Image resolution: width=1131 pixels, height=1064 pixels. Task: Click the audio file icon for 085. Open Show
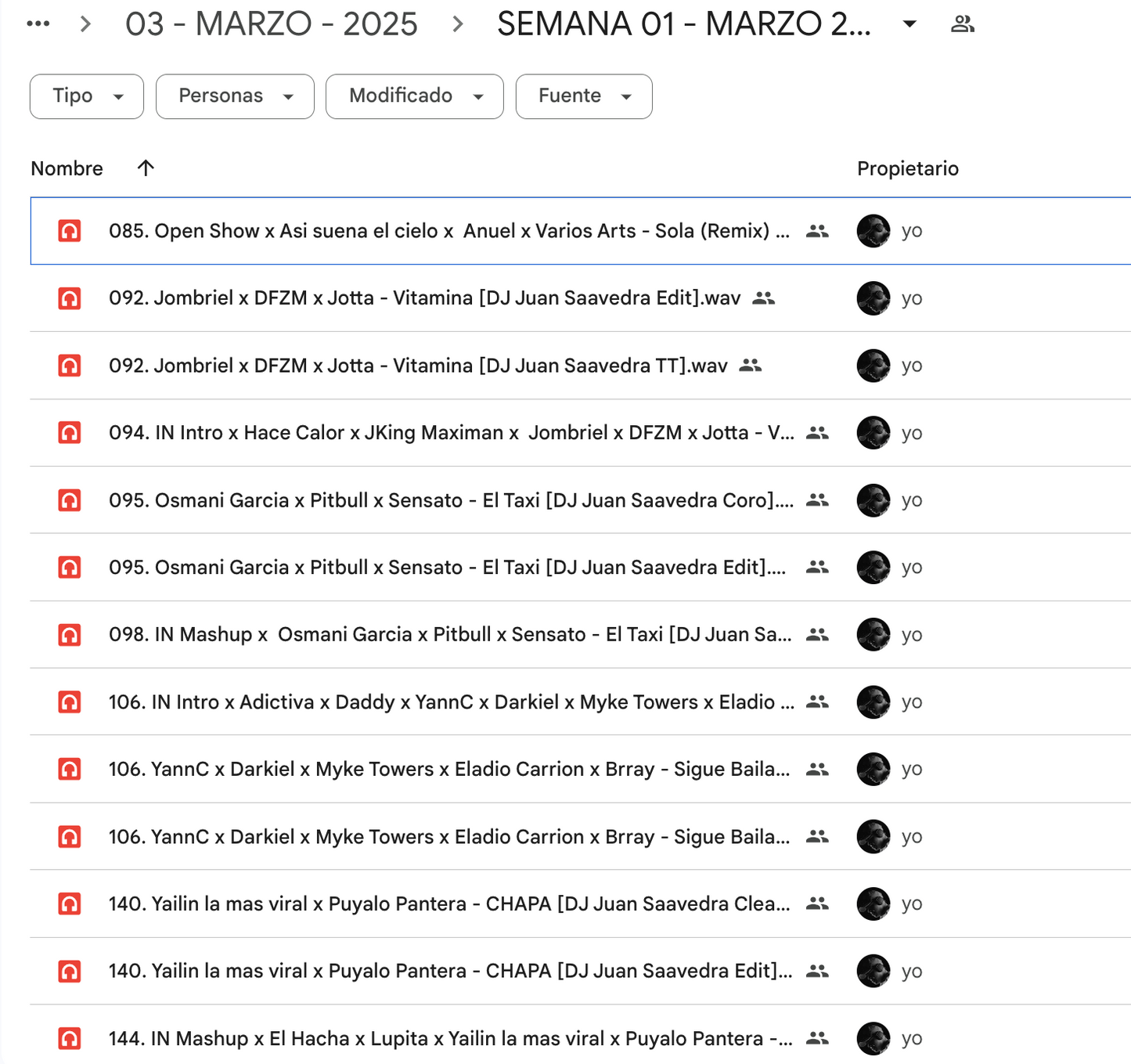tap(69, 231)
